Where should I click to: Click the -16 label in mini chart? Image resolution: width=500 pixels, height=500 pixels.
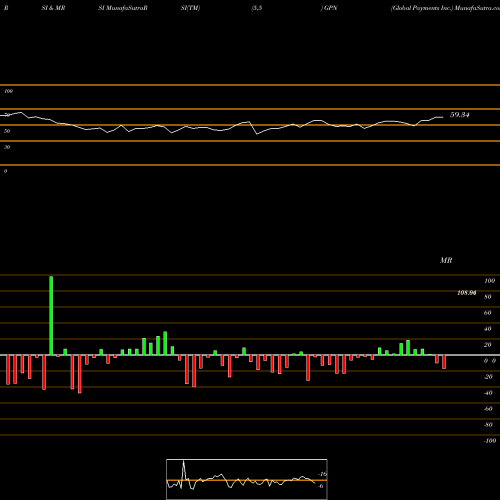322,474
